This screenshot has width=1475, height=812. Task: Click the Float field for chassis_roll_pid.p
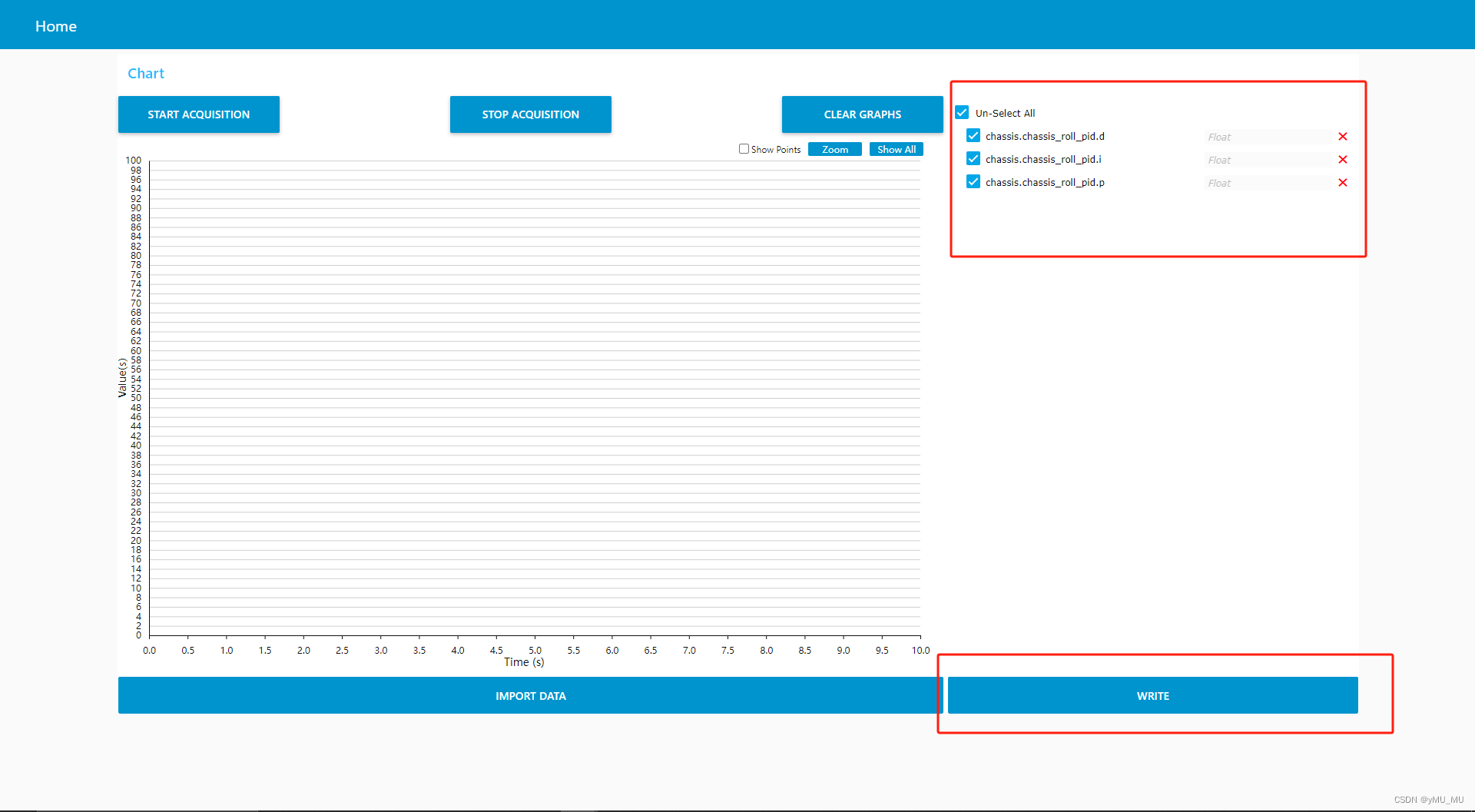coord(1266,182)
